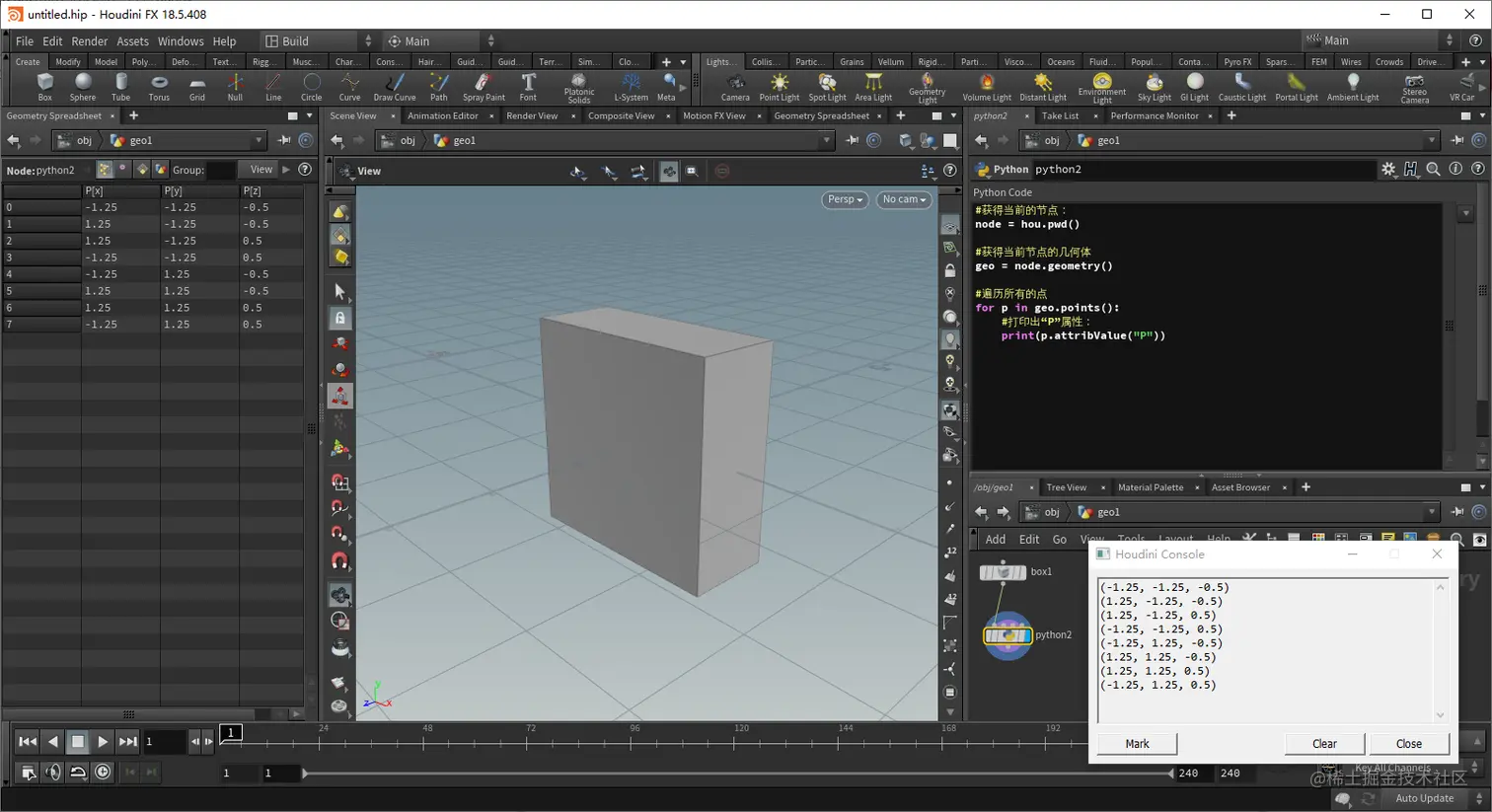The height and width of the screenshot is (812, 1492).
Task: Select the Torus shelf tool
Action: (x=159, y=86)
